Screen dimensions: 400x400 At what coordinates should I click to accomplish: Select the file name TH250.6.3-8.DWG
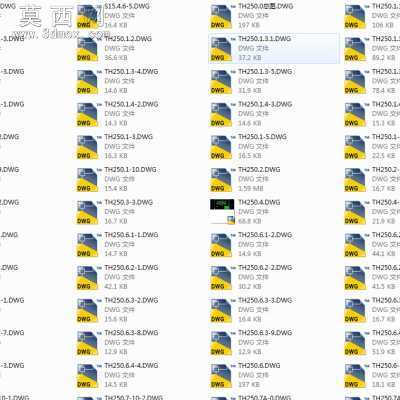[131, 333]
